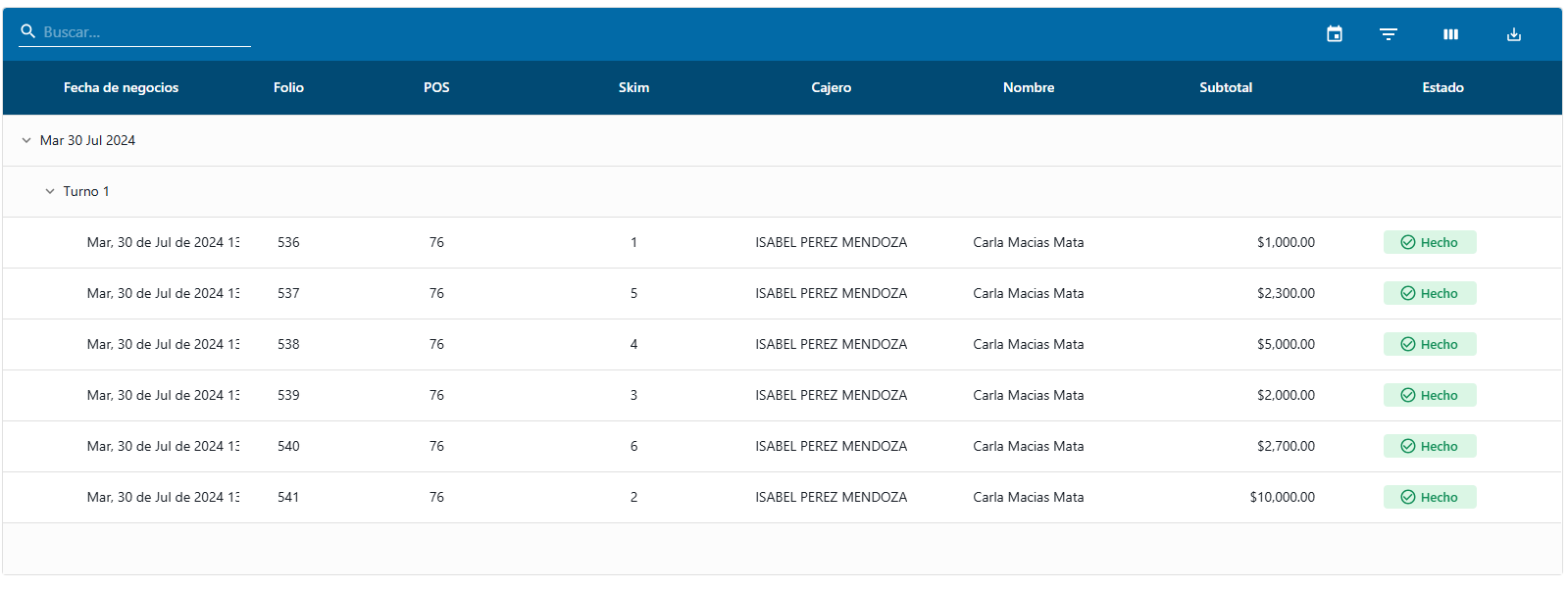Image resolution: width=1568 pixels, height=589 pixels.
Task: Click the magnifier search icon
Action: (28, 31)
